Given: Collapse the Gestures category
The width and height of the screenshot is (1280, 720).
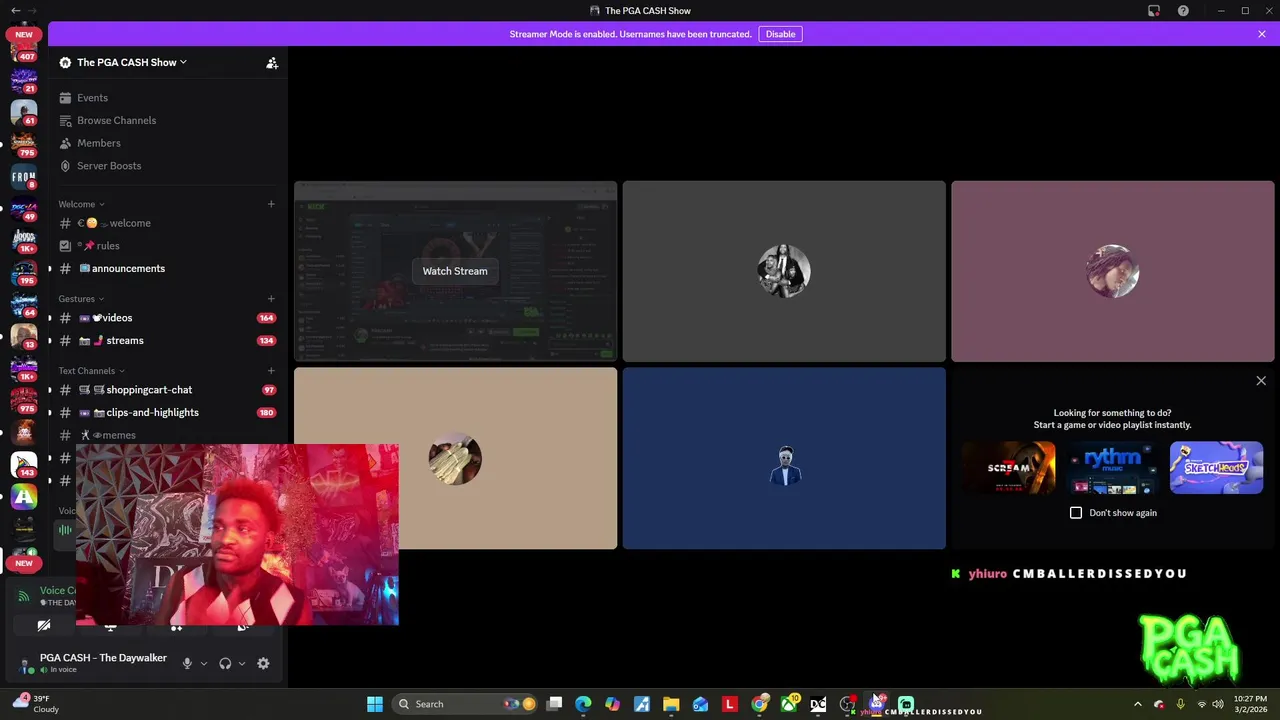Looking at the screenshot, I should click(81, 299).
